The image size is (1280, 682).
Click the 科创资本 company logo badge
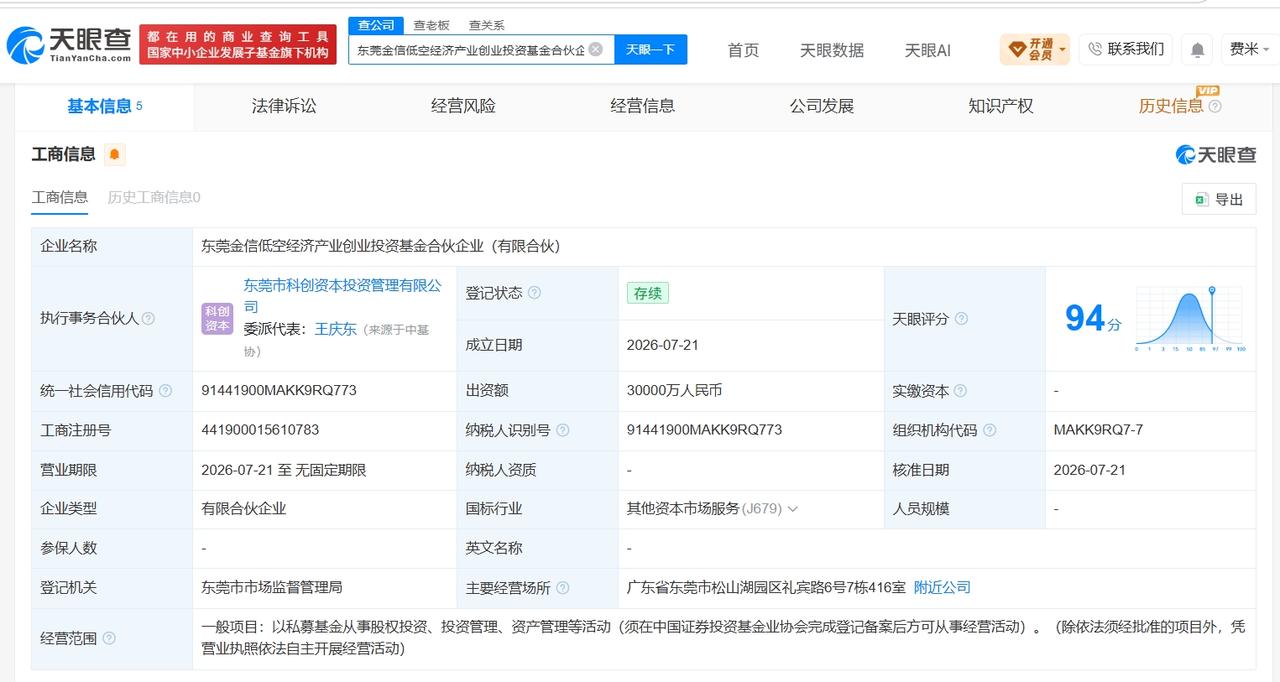[217, 319]
